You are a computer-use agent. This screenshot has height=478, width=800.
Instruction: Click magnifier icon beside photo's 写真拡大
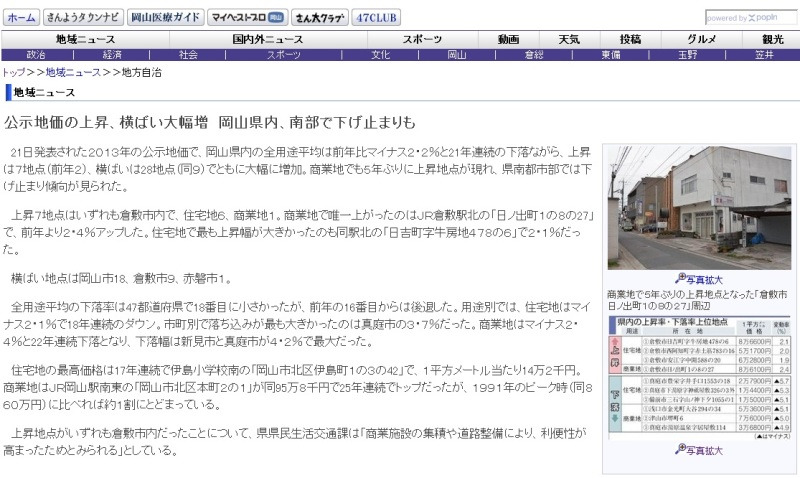click(x=680, y=279)
